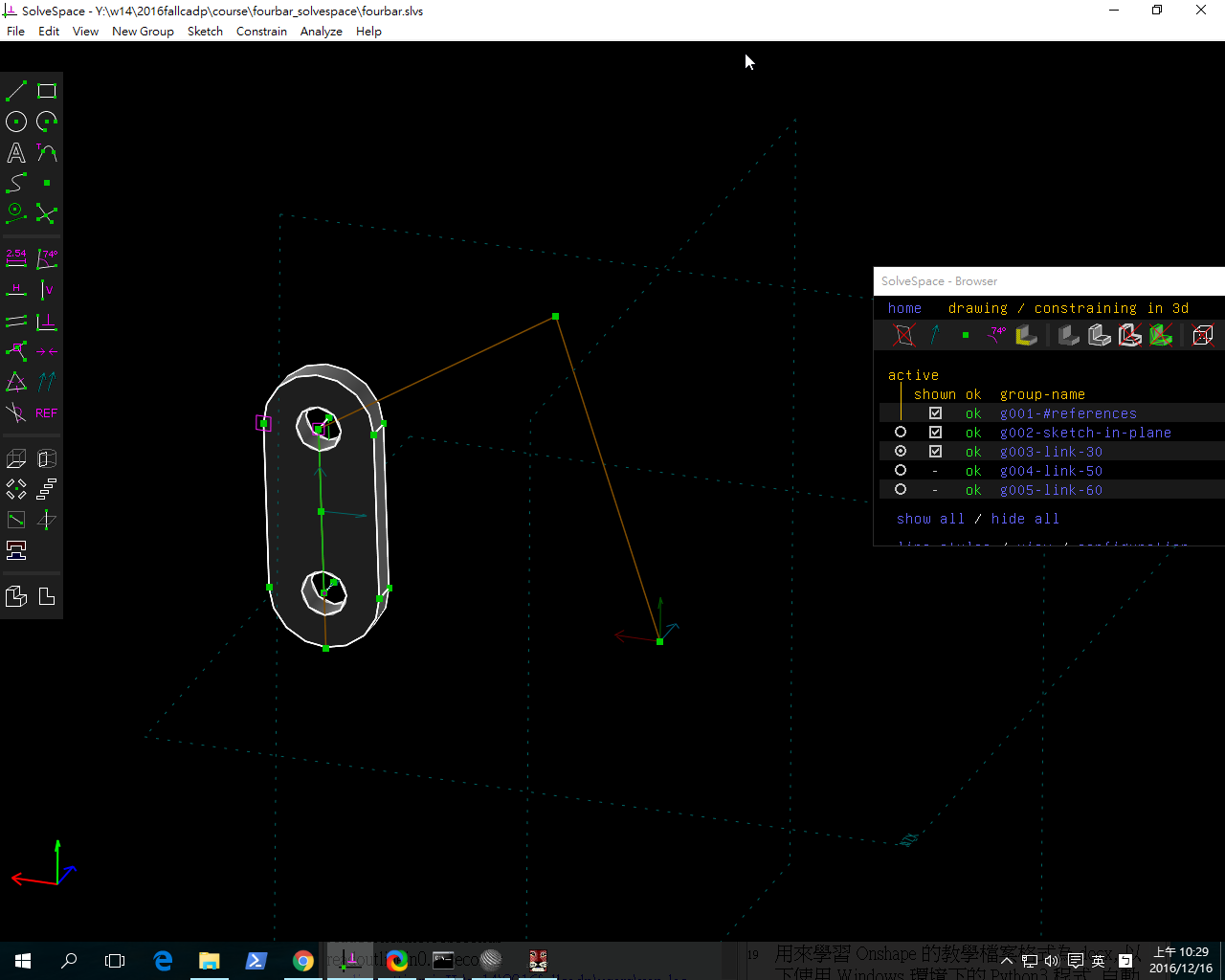Activate the text 'A' sketch tool

pyautogui.click(x=16, y=152)
